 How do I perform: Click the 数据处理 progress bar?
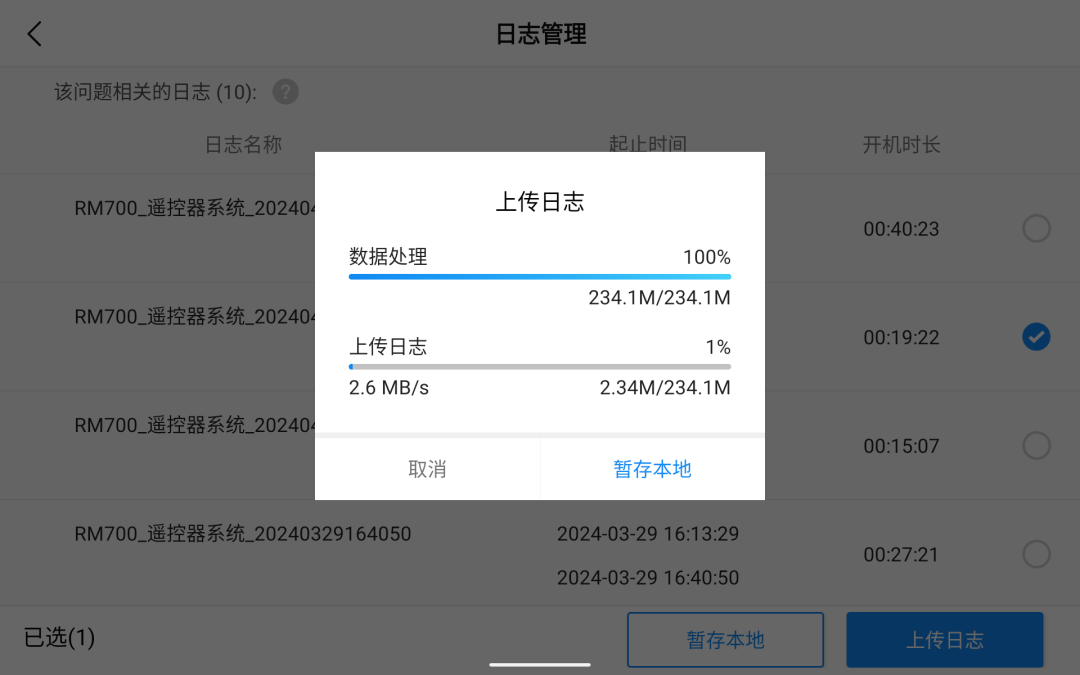540,277
